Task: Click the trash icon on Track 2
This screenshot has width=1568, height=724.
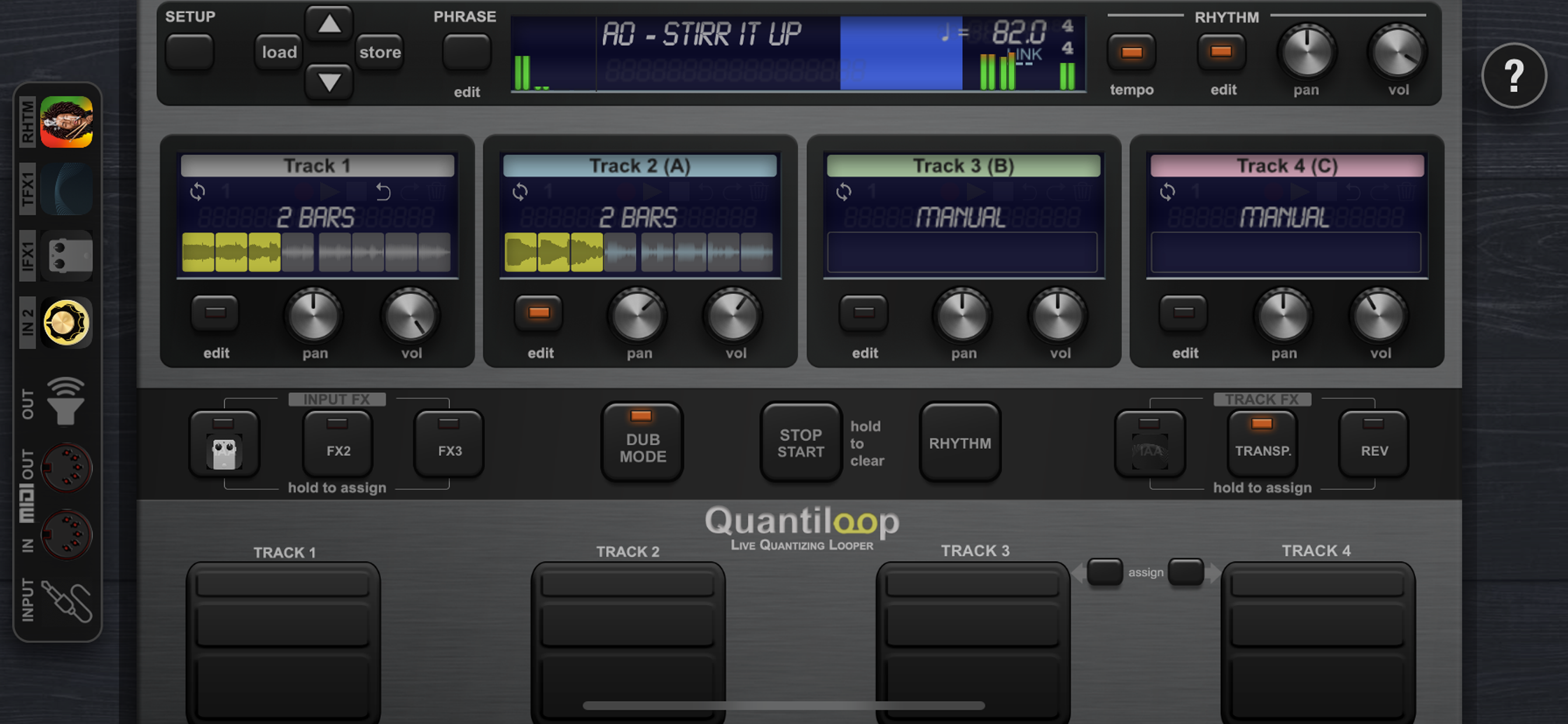Action: (758, 192)
